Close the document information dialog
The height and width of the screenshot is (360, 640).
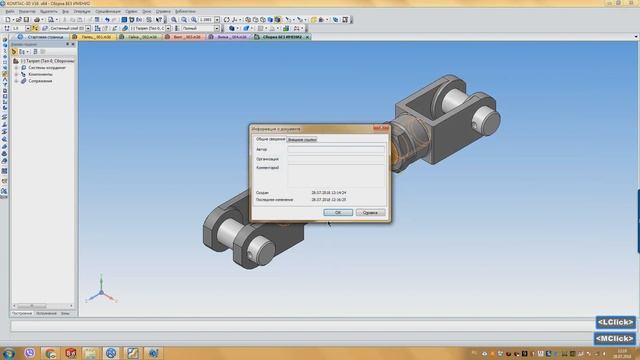coord(381,129)
